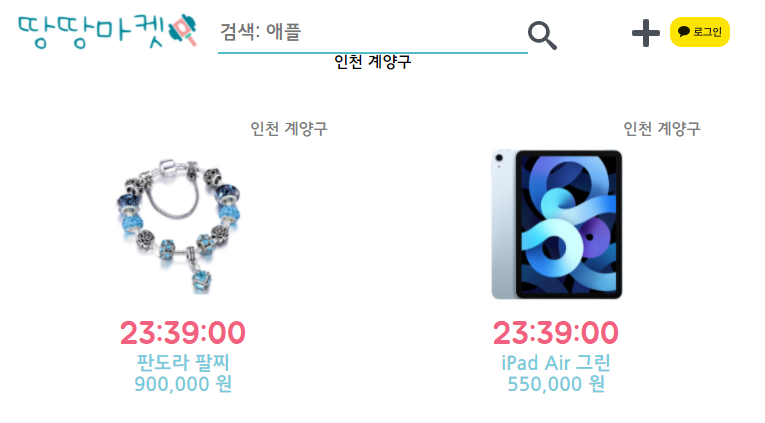Click the iPad Air 그린 title
The image size is (765, 423).
pos(556,363)
